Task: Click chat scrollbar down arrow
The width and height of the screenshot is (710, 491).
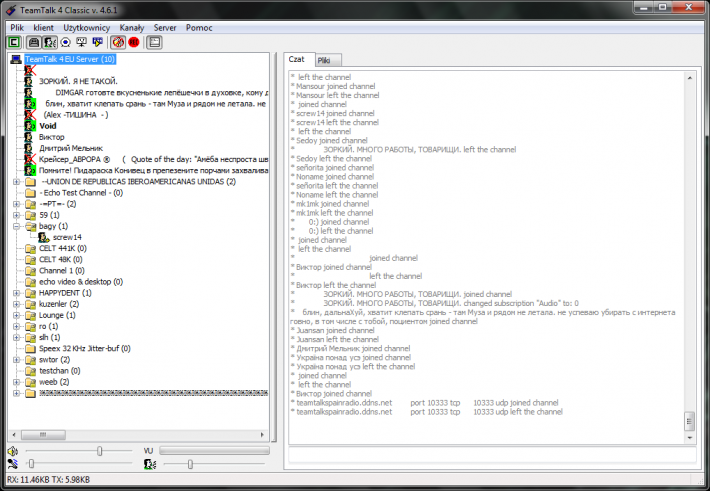Action: [690, 438]
